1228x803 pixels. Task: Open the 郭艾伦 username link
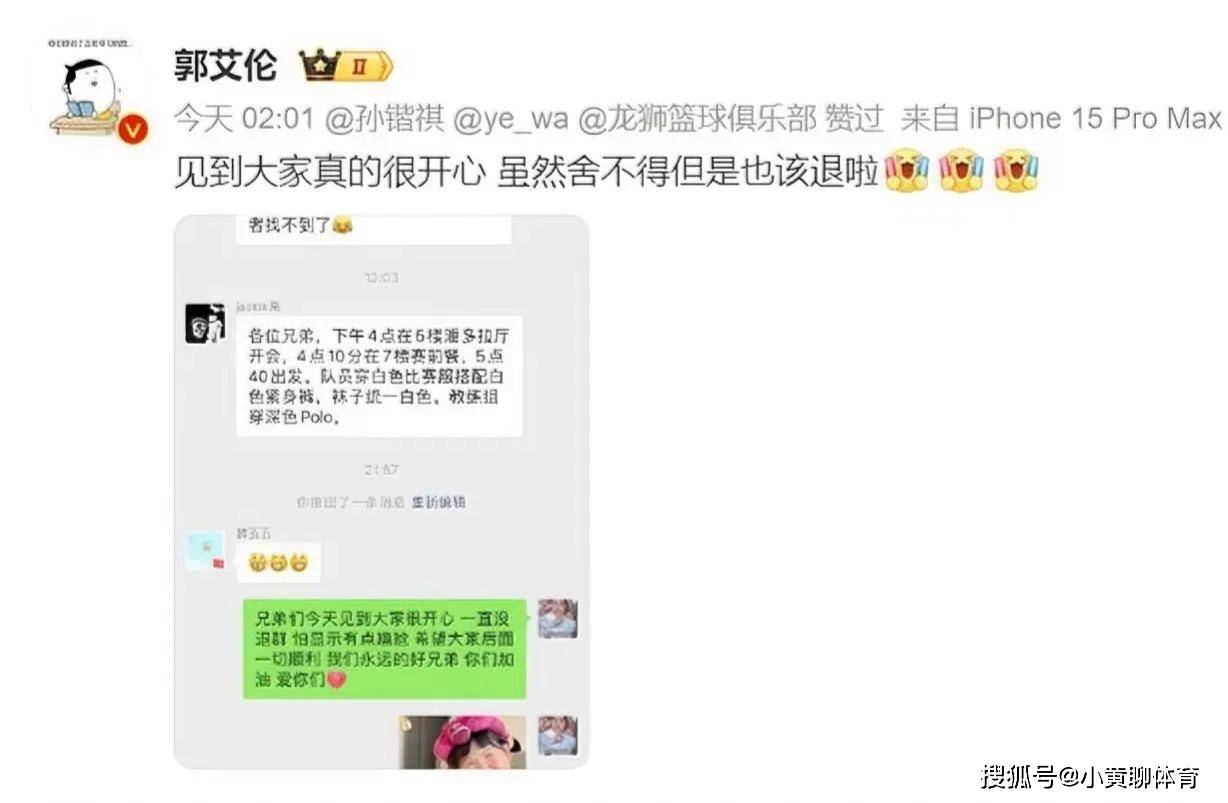pyautogui.click(x=226, y=68)
